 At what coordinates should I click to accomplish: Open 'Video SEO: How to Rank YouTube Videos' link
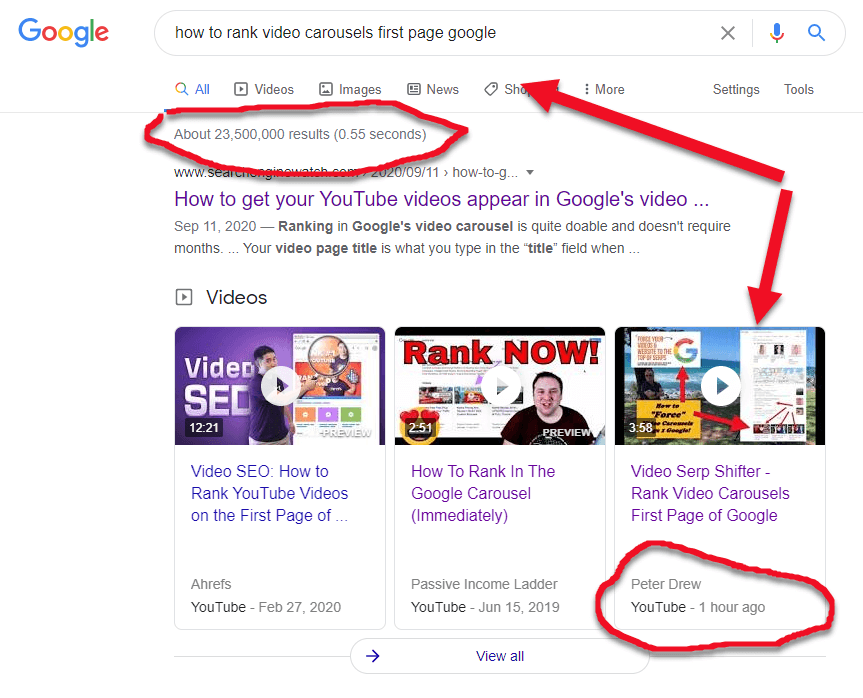click(269, 493)
